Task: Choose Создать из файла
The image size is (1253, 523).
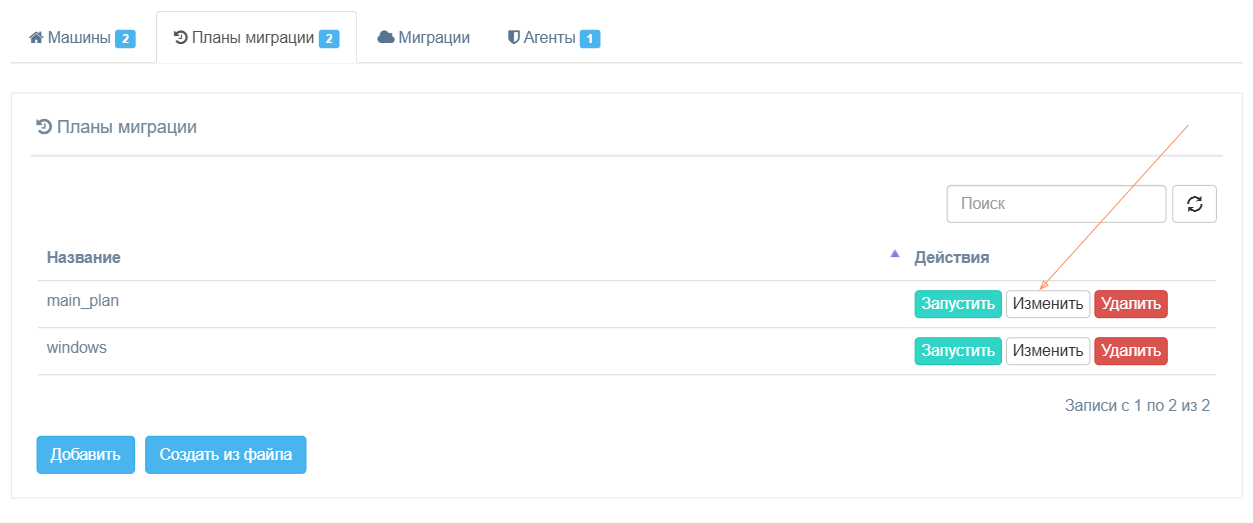Action: coord(225,454)
